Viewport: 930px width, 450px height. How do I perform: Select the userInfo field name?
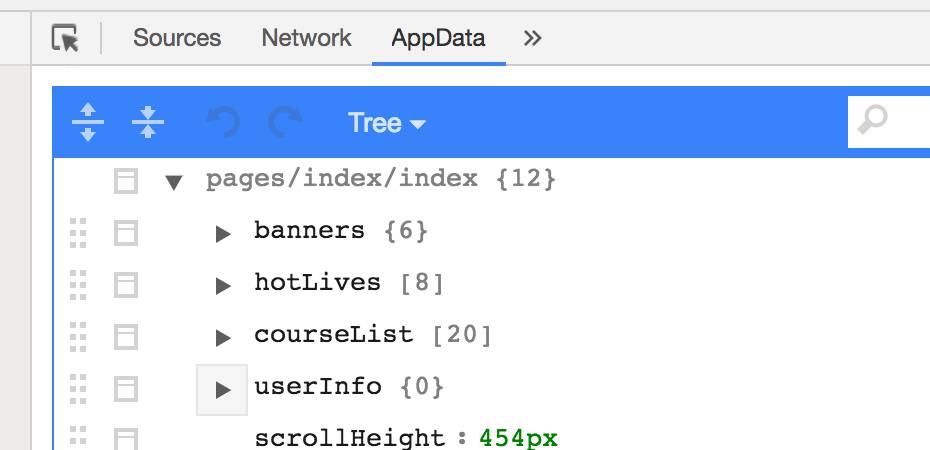317,387
